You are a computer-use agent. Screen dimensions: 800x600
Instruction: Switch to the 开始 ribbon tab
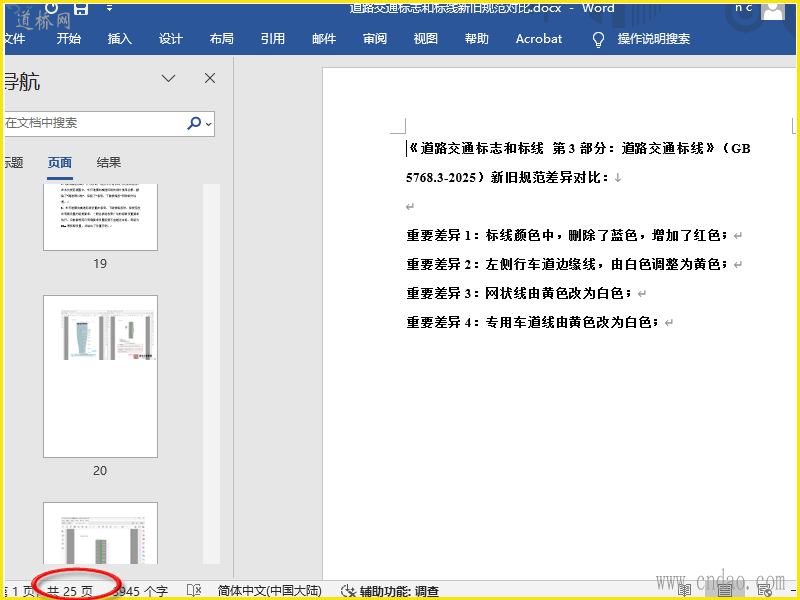coord(68,39)
